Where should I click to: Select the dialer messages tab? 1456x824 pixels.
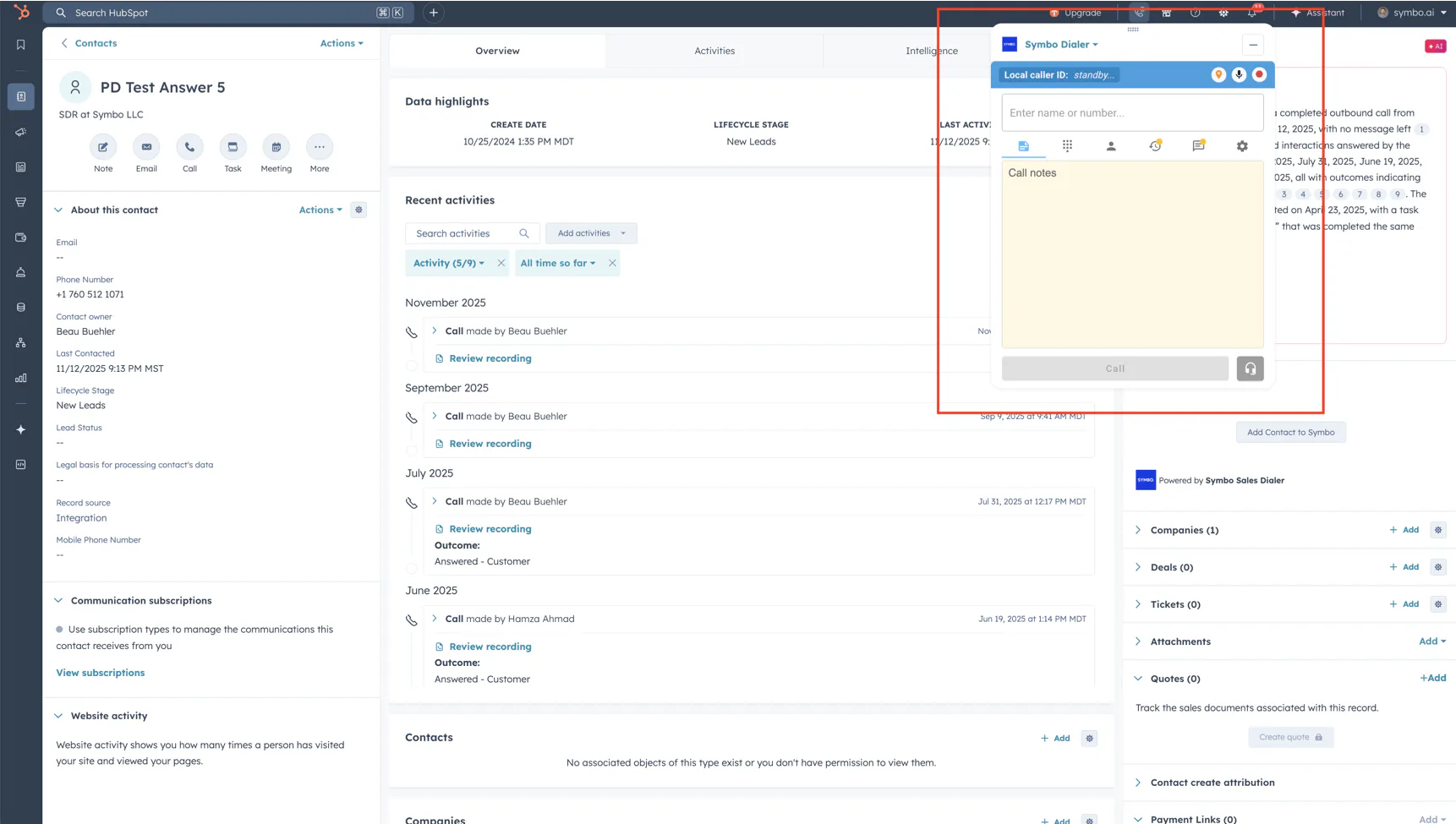[x=1198, y=146]
